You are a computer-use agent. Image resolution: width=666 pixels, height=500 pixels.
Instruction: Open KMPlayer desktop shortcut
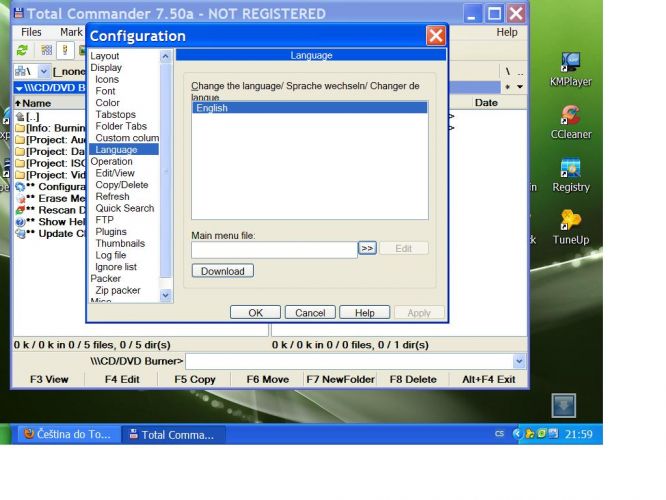coord(570,69)
